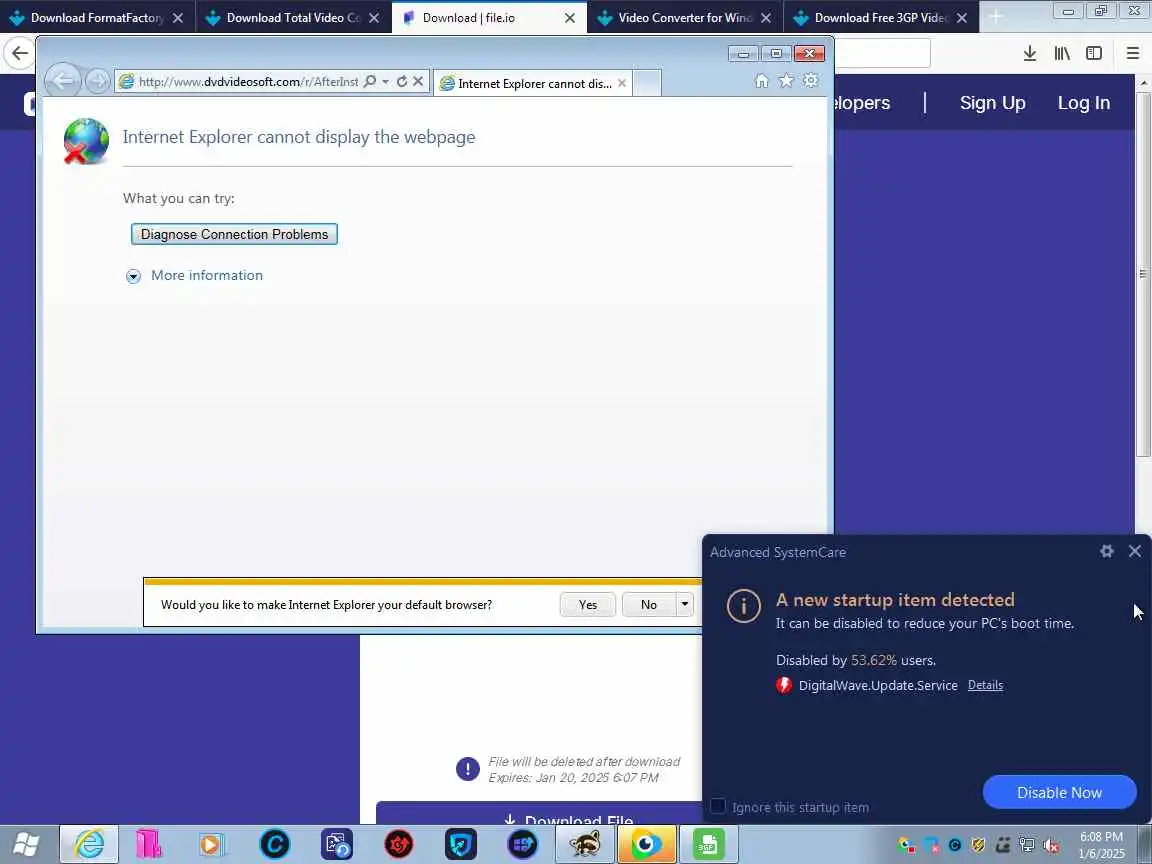Open green 3GP converter taskbar app
This screenshot has width=1152, height=864.
tap(708, 844)
